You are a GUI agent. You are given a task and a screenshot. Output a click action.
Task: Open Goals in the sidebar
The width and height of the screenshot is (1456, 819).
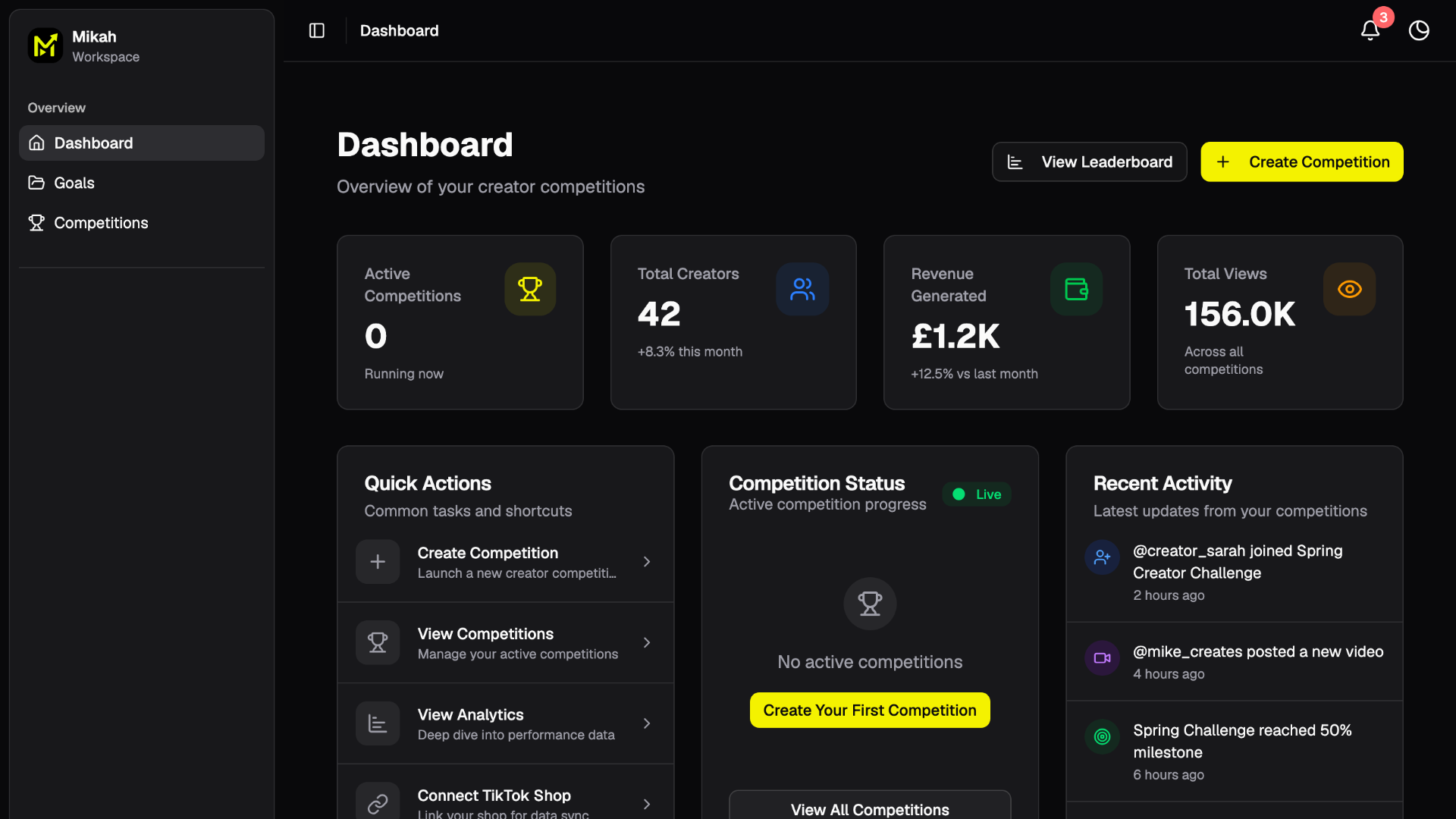coord(74,183)
